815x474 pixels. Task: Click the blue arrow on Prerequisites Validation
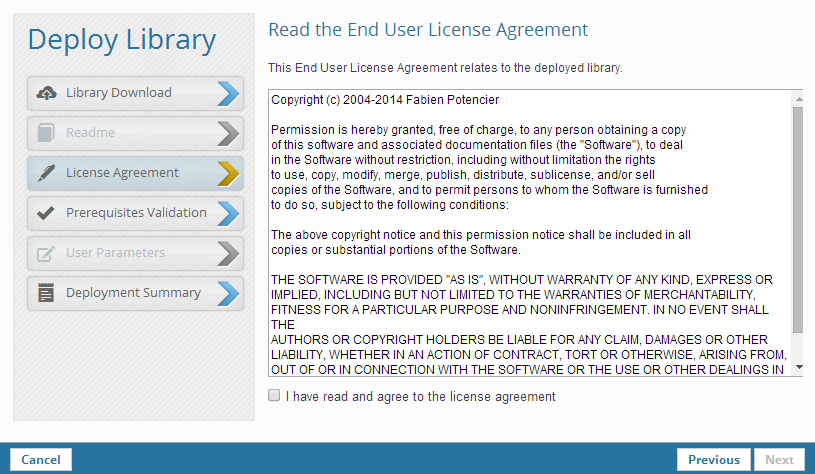pyautogui.click(x=228, y=213)
